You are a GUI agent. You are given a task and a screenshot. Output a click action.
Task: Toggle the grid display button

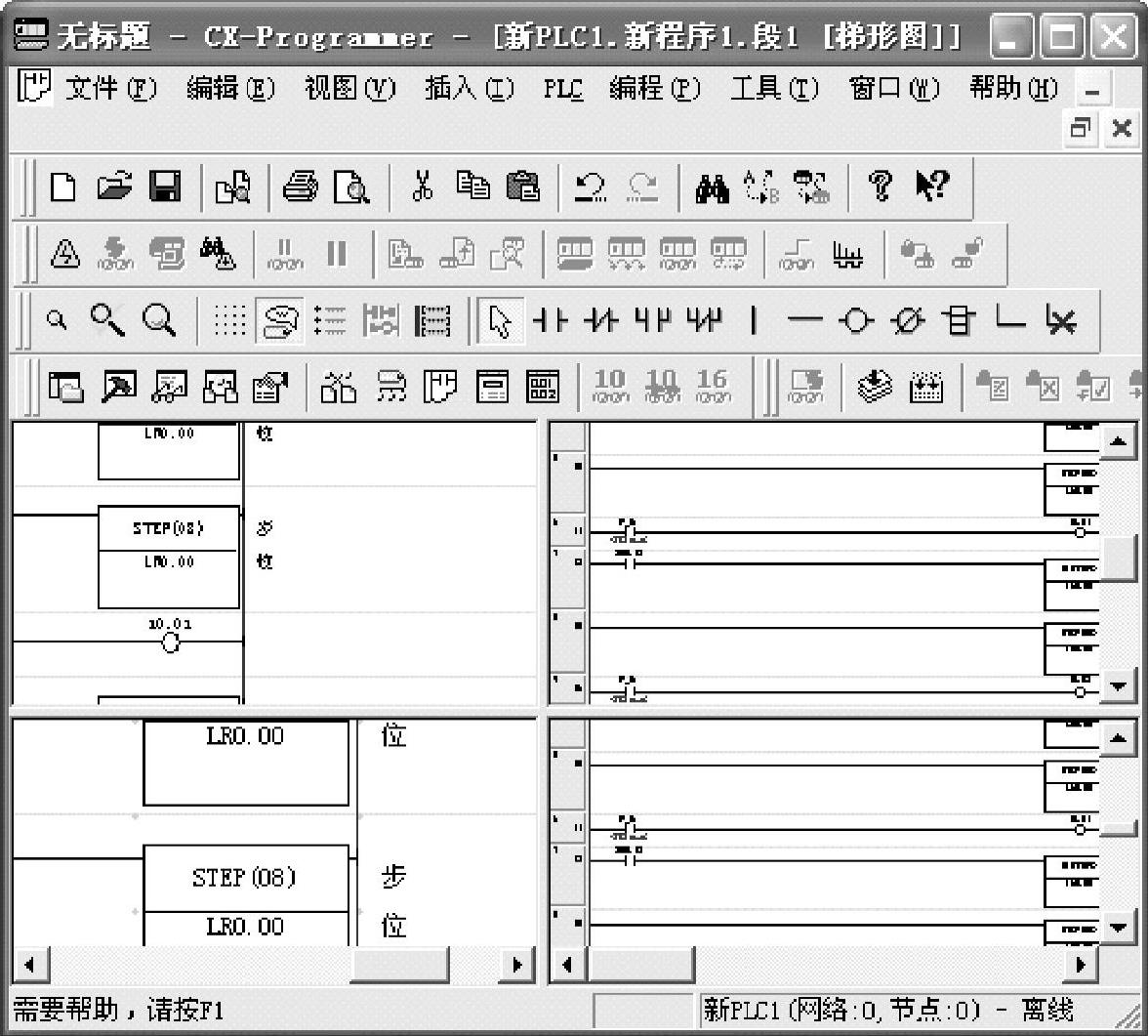click(229, 319)
